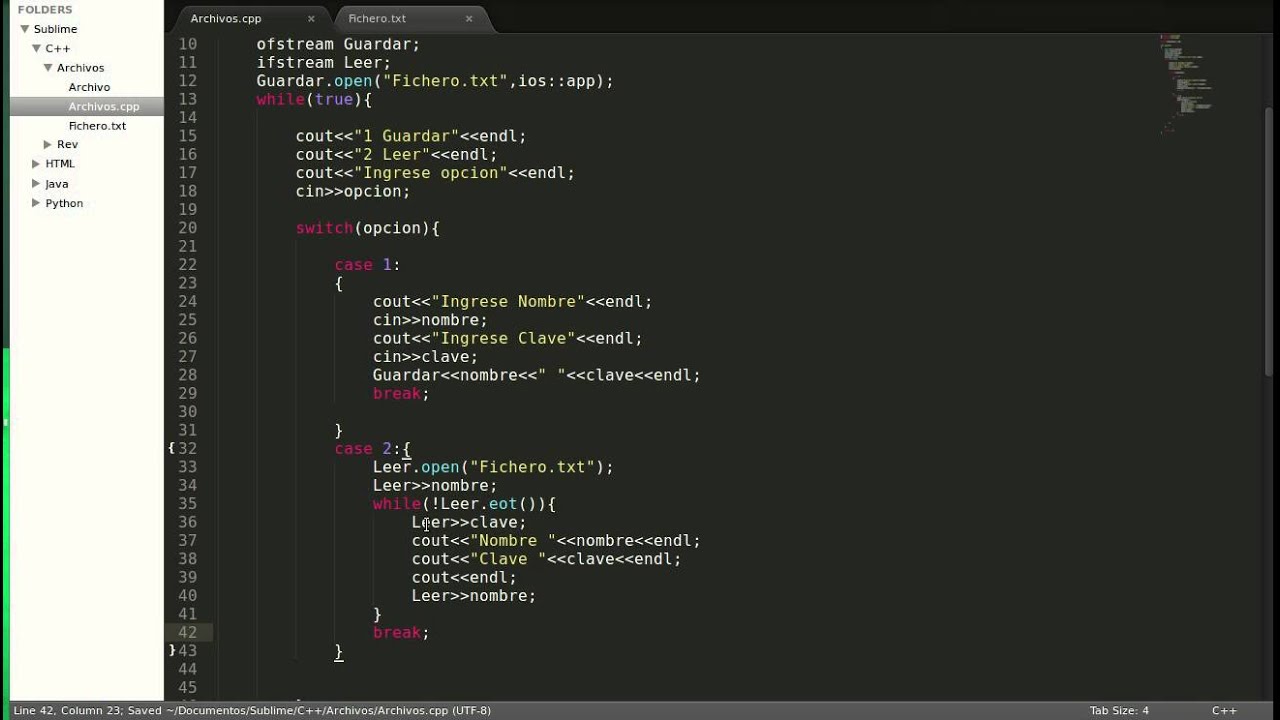1280x720 pixels.
Task: Click status bar text Line 42, Column 23
Action: [76, 711]
